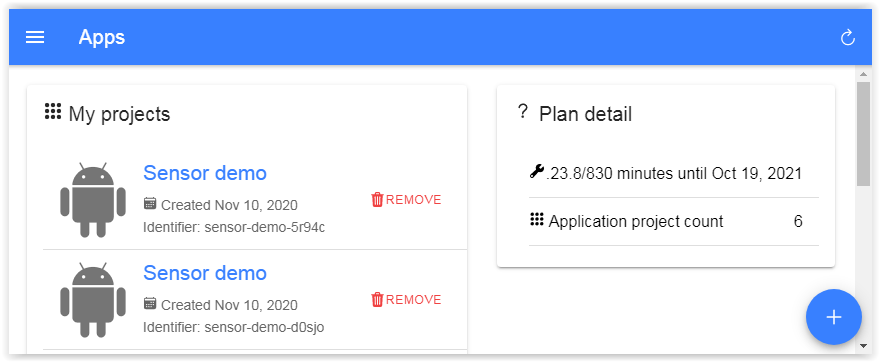The width and height of the screenshot is (880, 362).
Task: Click Android robot icon of sensor-demo-d0sjo
Action: coord(93,300)
